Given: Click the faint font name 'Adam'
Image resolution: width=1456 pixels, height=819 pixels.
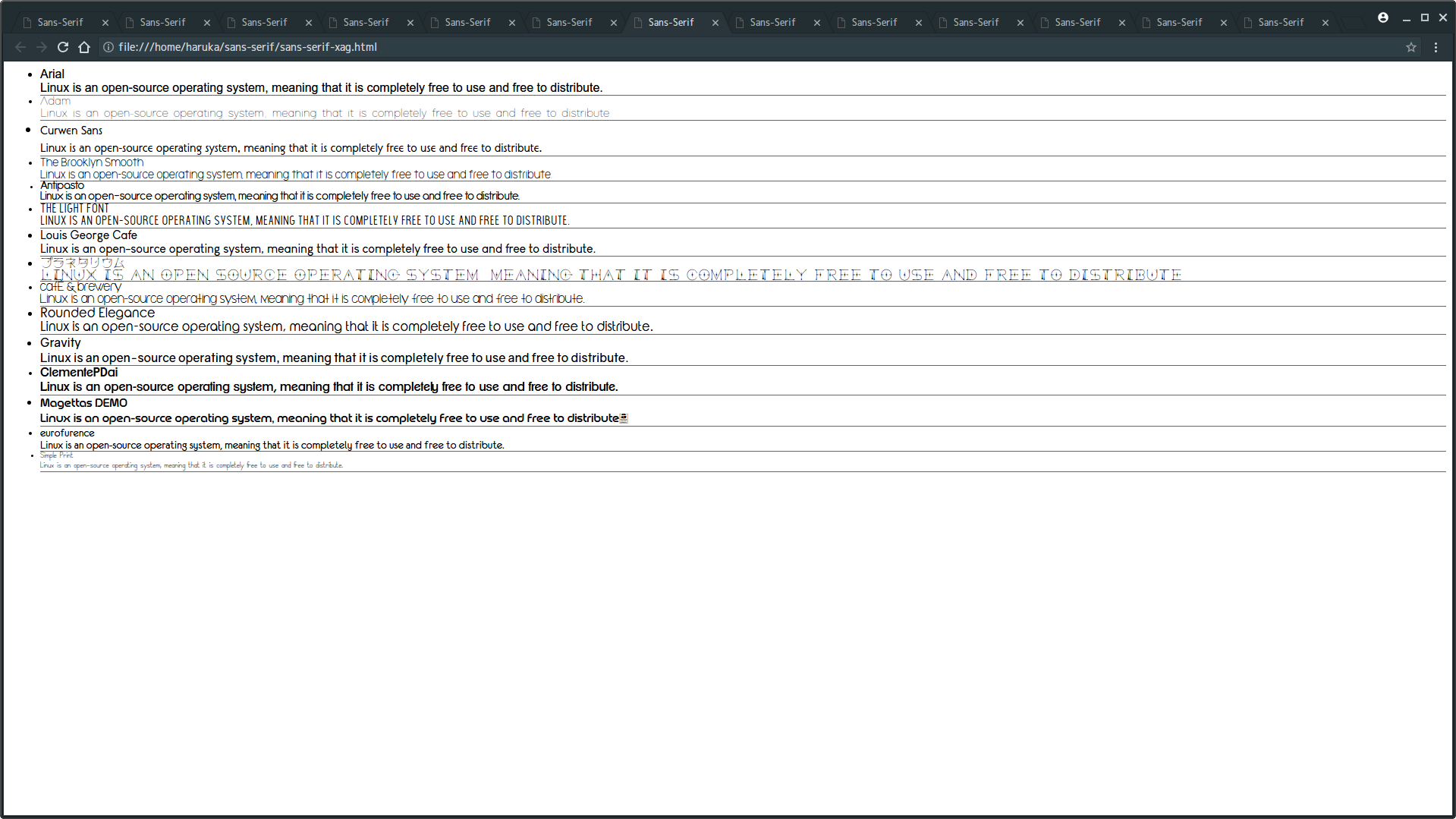Looking at the screenshot, I should tap(55, 101).
